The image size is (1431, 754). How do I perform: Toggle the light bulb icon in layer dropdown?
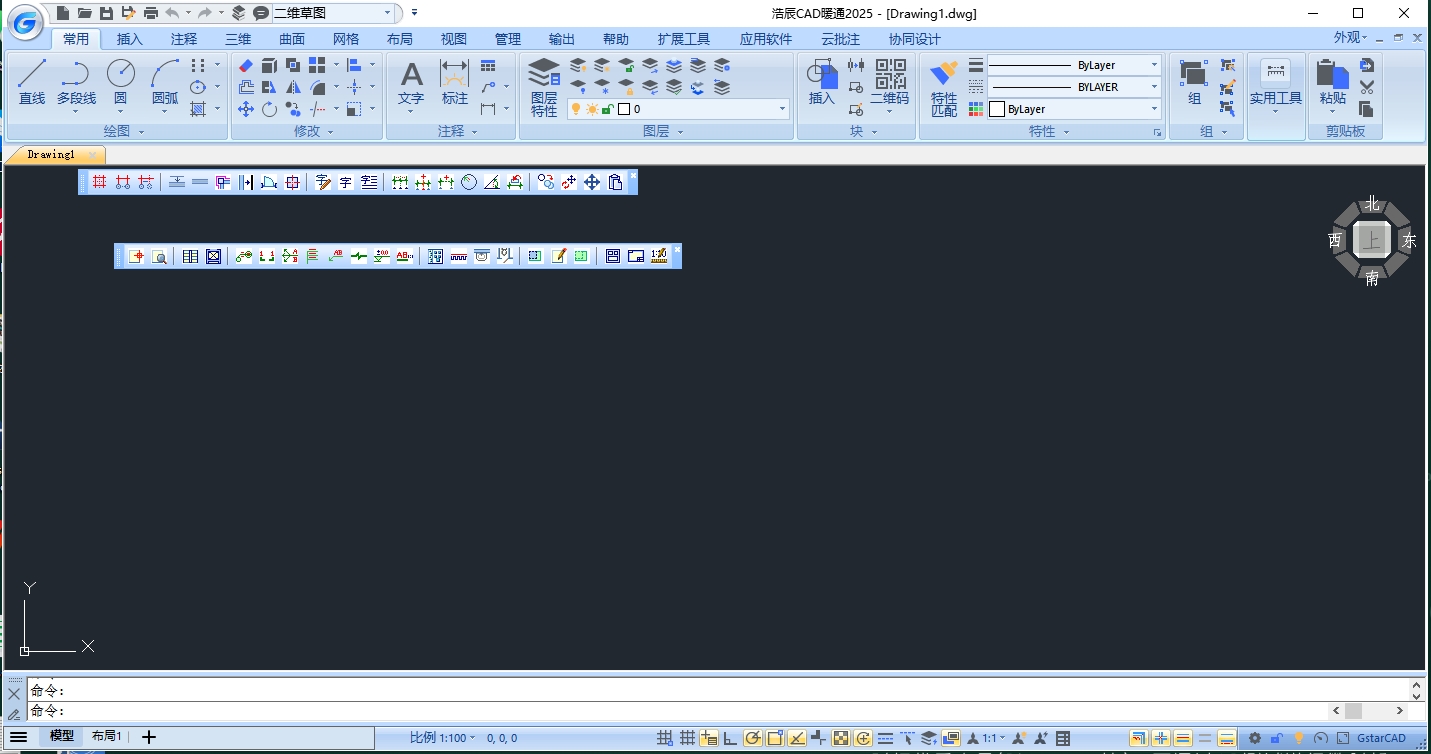click(x=576, y=109)
